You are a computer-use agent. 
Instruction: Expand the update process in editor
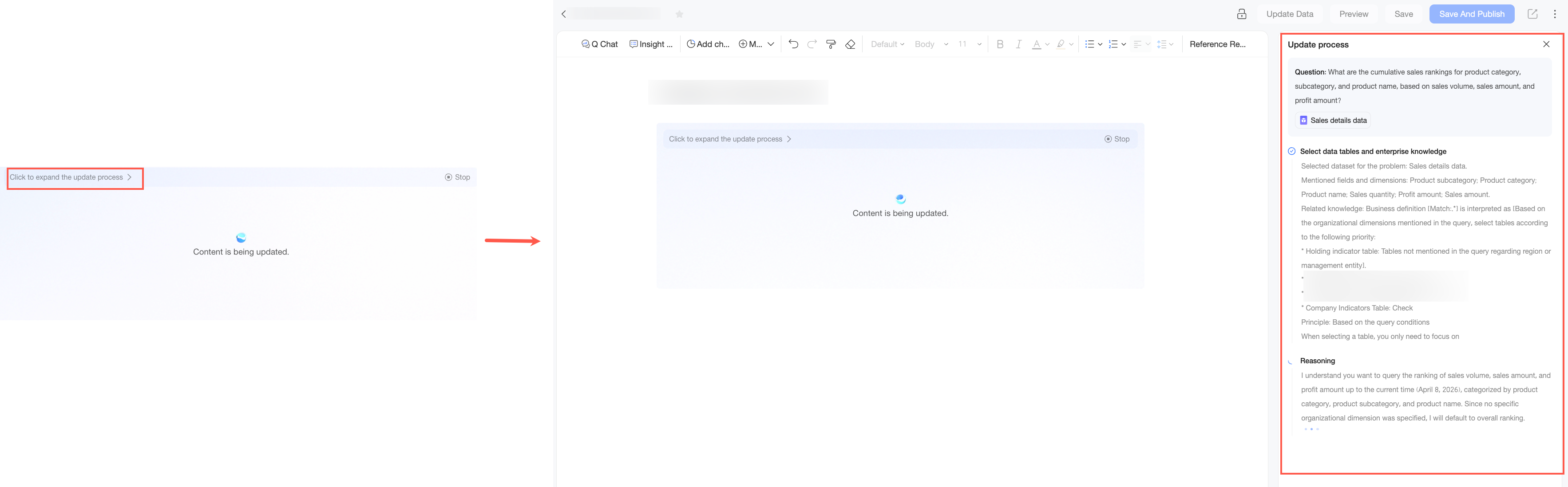(730, 139)
